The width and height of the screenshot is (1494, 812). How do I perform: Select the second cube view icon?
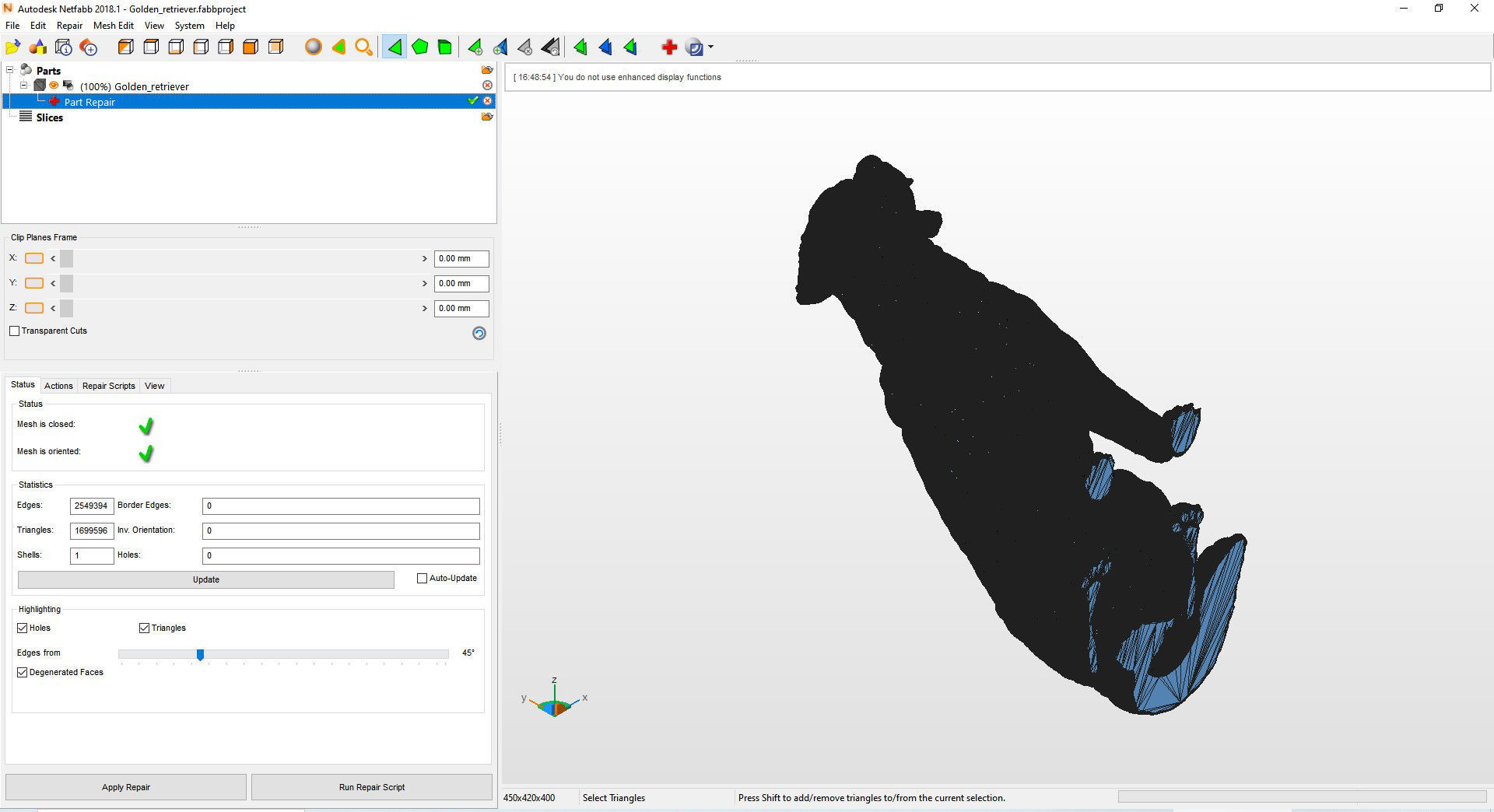tap(151, 47)
